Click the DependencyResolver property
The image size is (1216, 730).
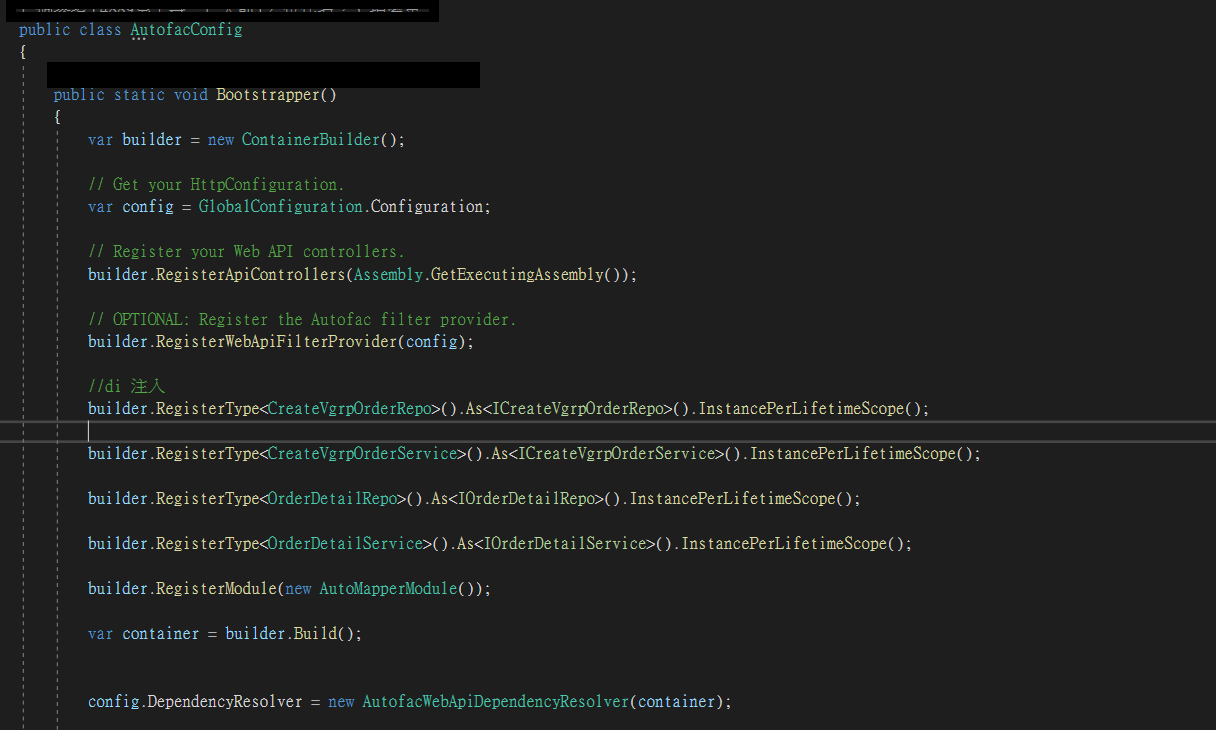[225, 702]
